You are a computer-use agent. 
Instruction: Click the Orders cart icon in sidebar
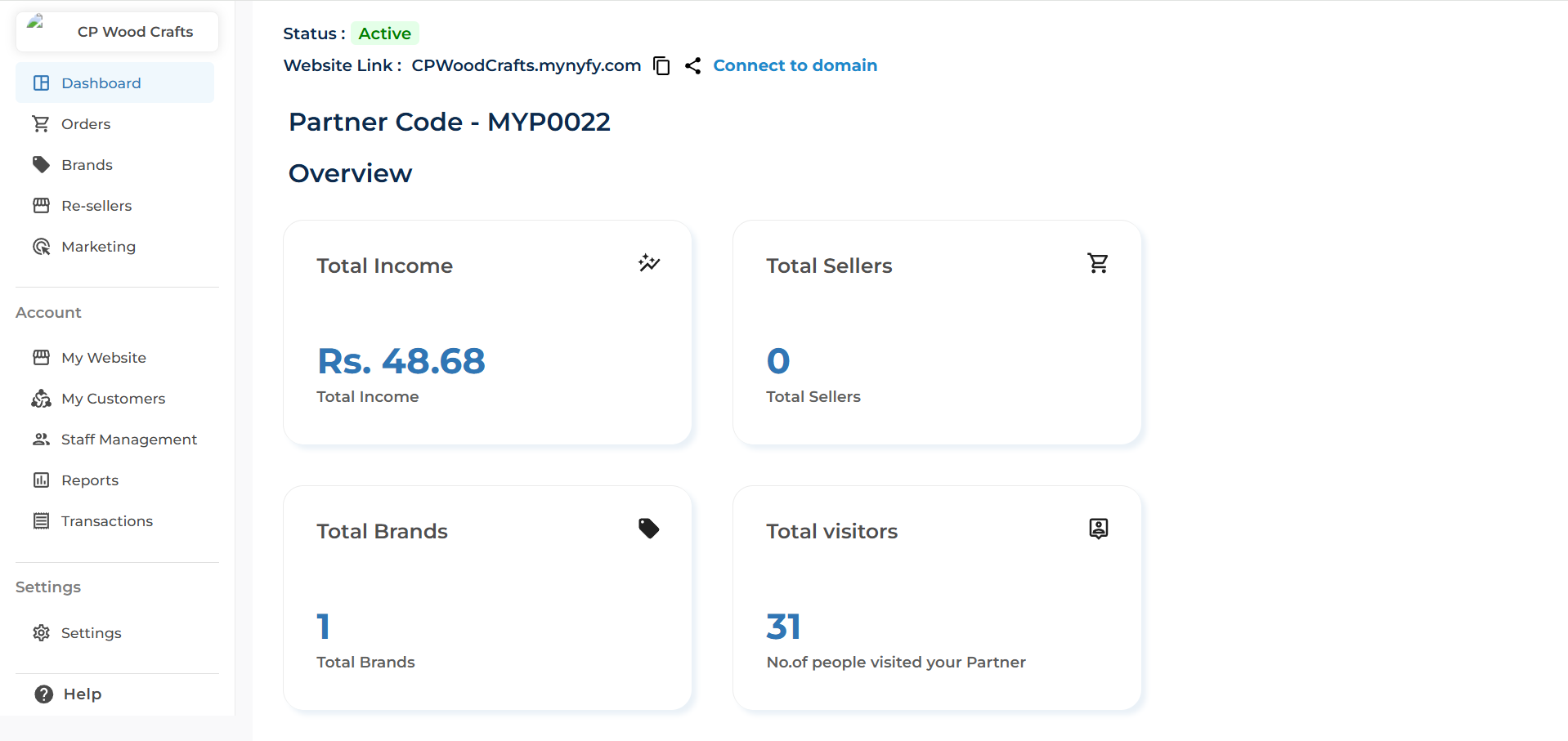tap(41, 123)
